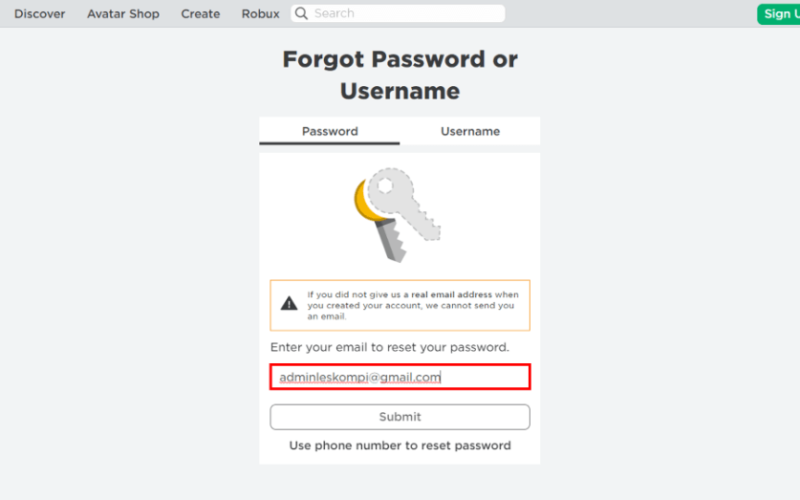Click the email address input field

[x=400, y=377]
